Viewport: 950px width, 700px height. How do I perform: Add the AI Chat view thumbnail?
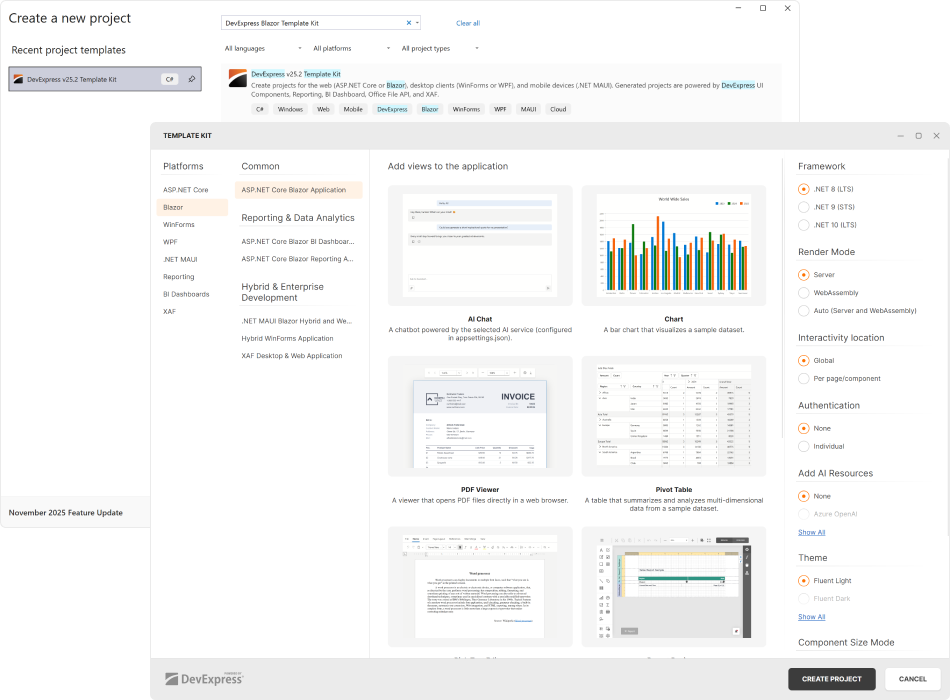pos(480,245)
